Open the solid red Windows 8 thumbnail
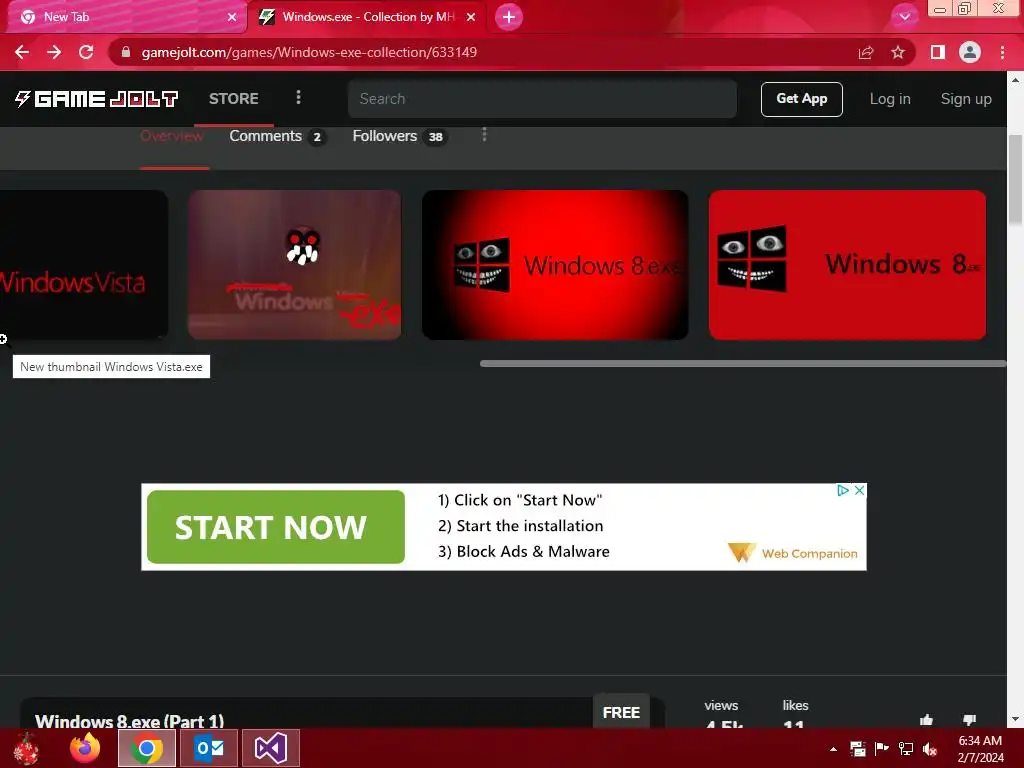Image resolution: width=1024 pixels, height=768 pixels. (x=847, y=265)
